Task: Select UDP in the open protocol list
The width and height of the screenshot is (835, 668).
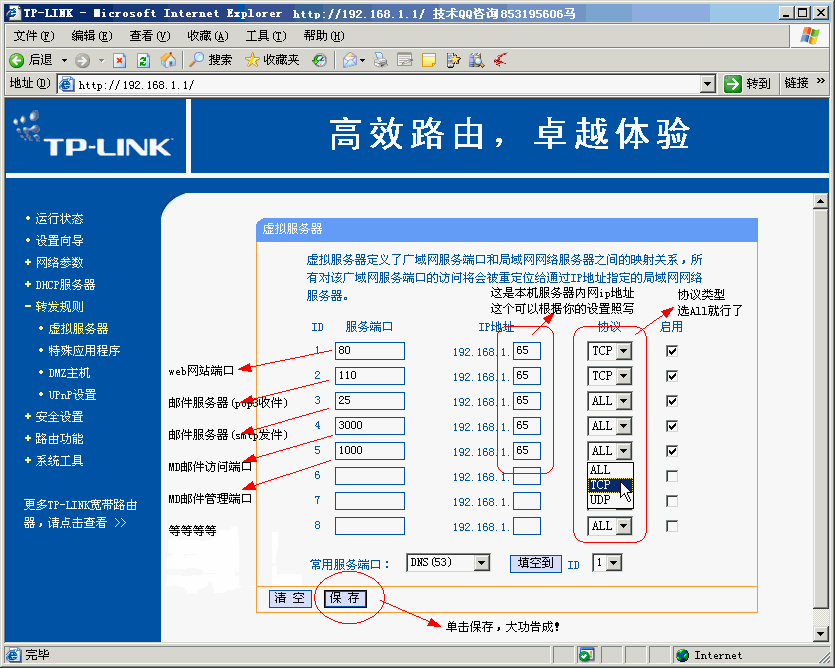Action: click(x=600, y=499)
